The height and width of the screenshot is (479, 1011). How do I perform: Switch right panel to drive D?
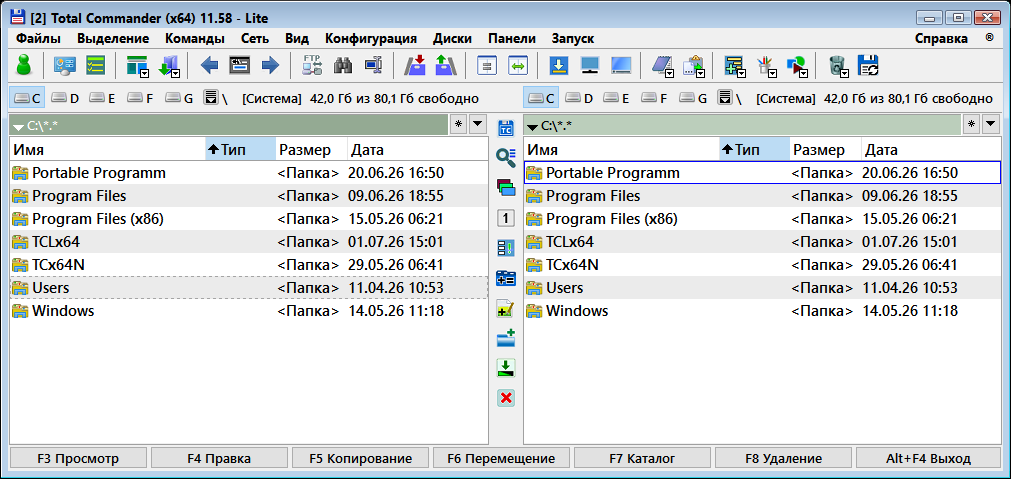(x=578, y=99)
